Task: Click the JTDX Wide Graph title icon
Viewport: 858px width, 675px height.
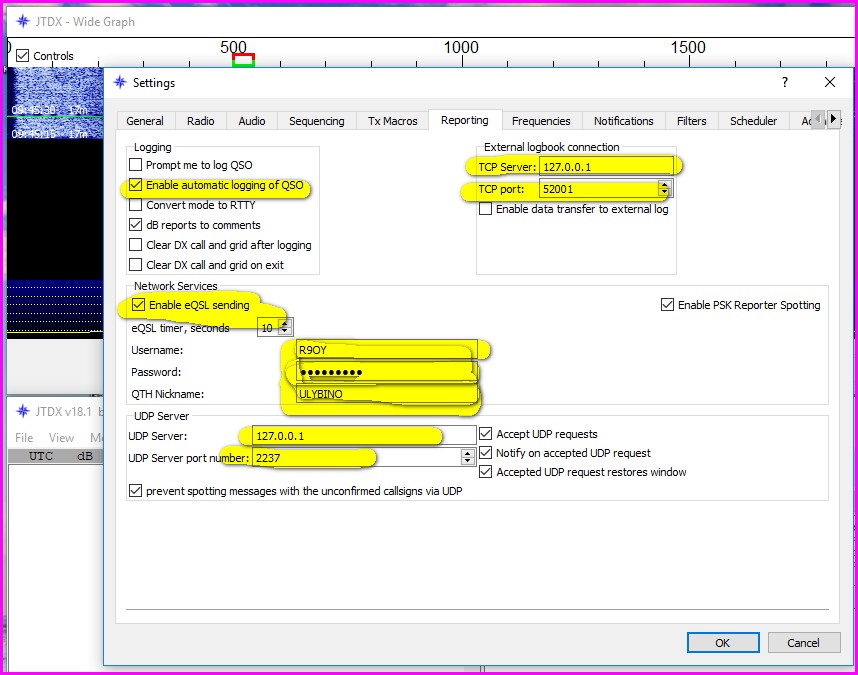Action: [23, 21]
